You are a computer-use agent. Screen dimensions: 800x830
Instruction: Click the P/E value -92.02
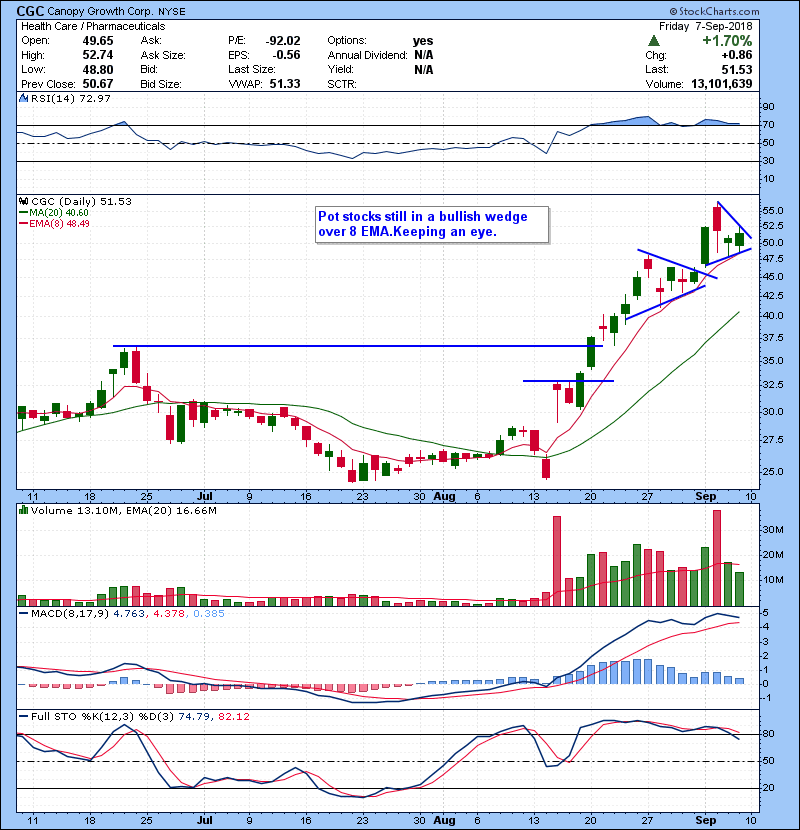click(283, 41)
